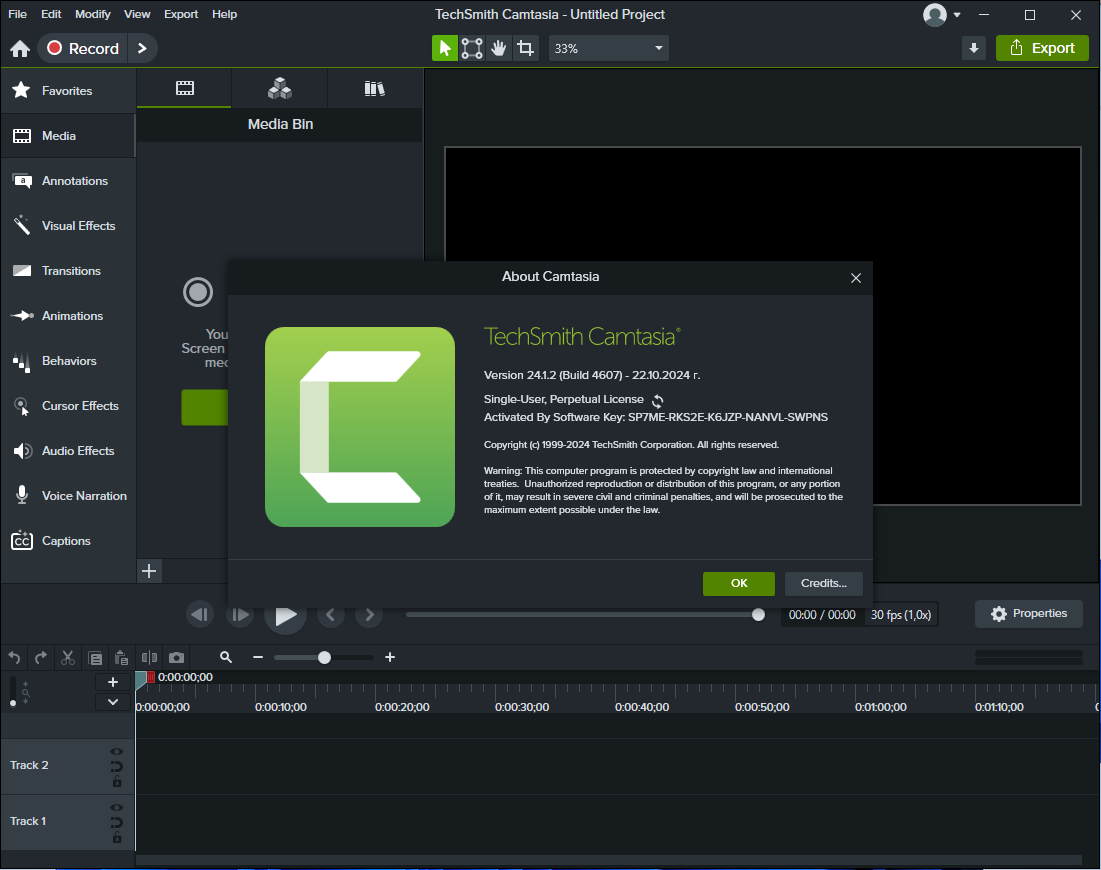Click OK in About Camtasia dialog
Screen dimensions: 1101x870
coord(738,584)
